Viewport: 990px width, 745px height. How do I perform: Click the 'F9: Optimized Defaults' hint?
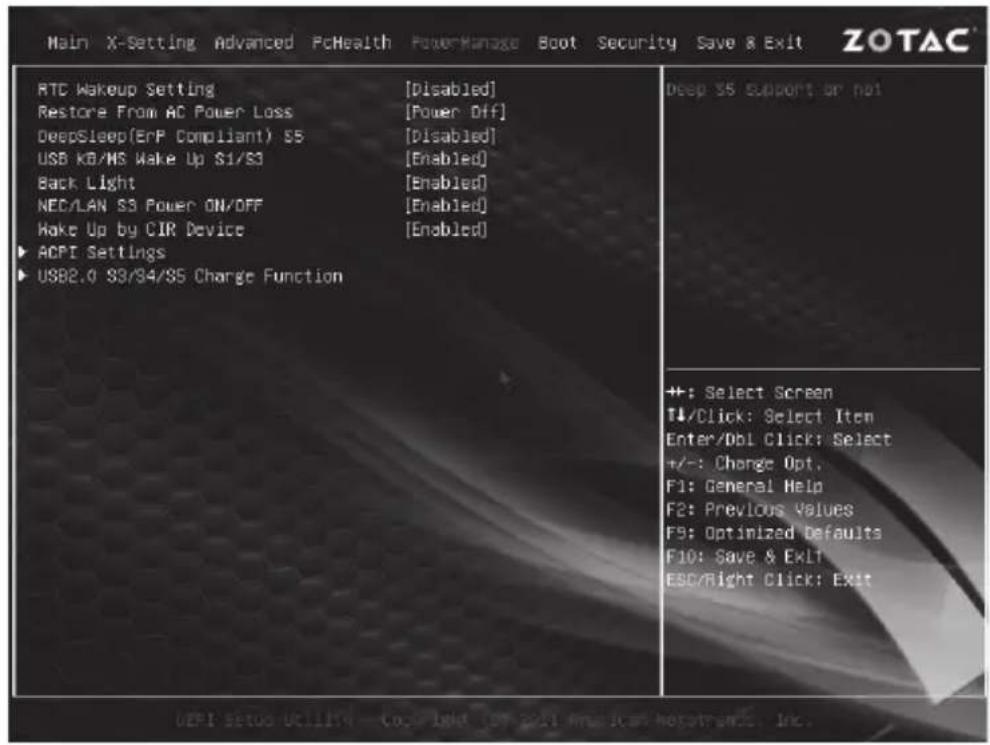click(773, 533)
